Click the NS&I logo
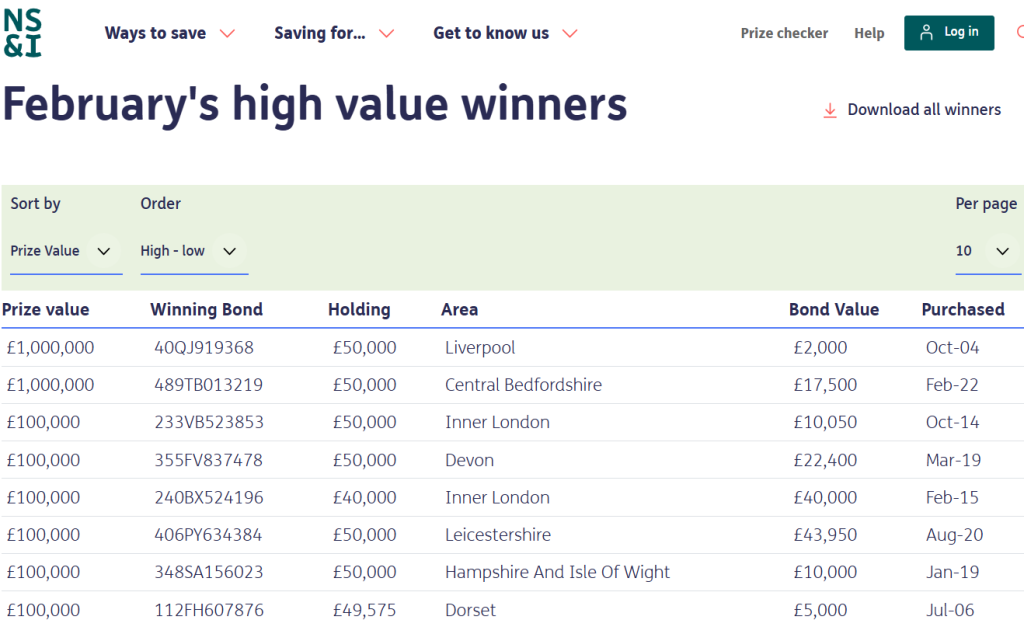 (x=20, y=33)
